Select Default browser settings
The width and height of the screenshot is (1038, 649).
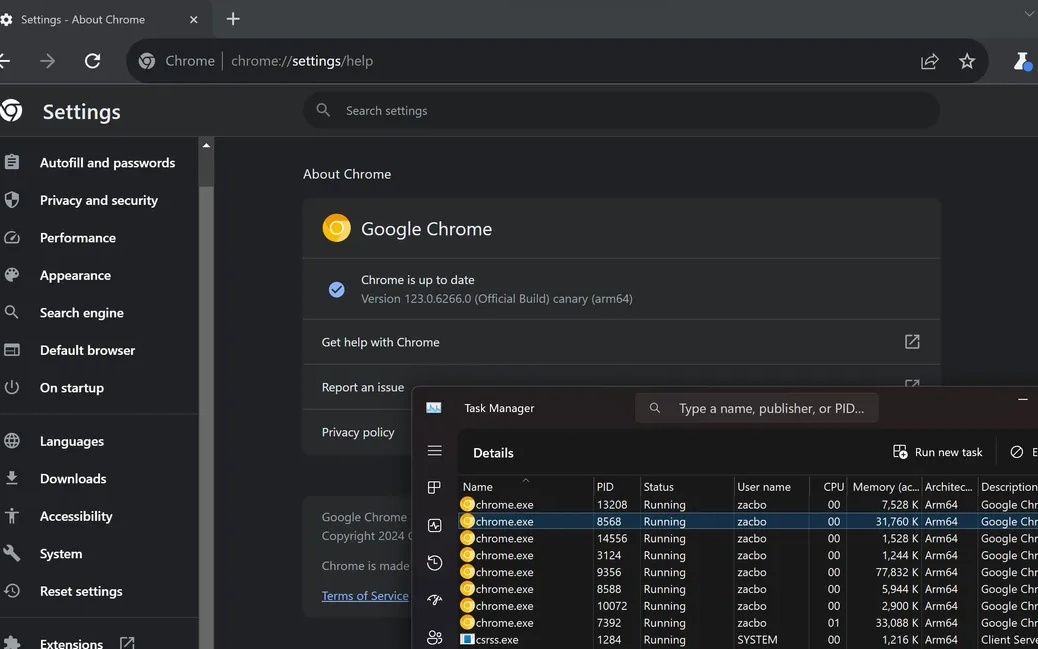(87, 350)
